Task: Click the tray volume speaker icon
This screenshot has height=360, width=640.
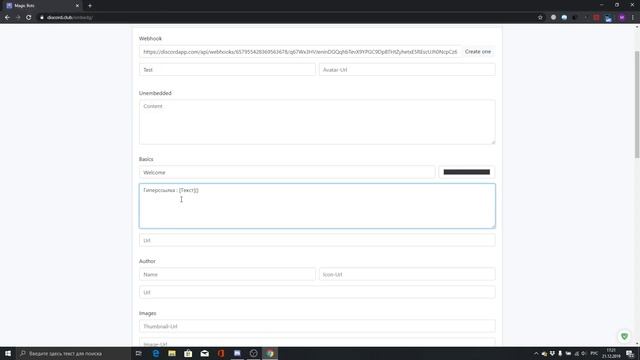Action: (x=583, y=353)
